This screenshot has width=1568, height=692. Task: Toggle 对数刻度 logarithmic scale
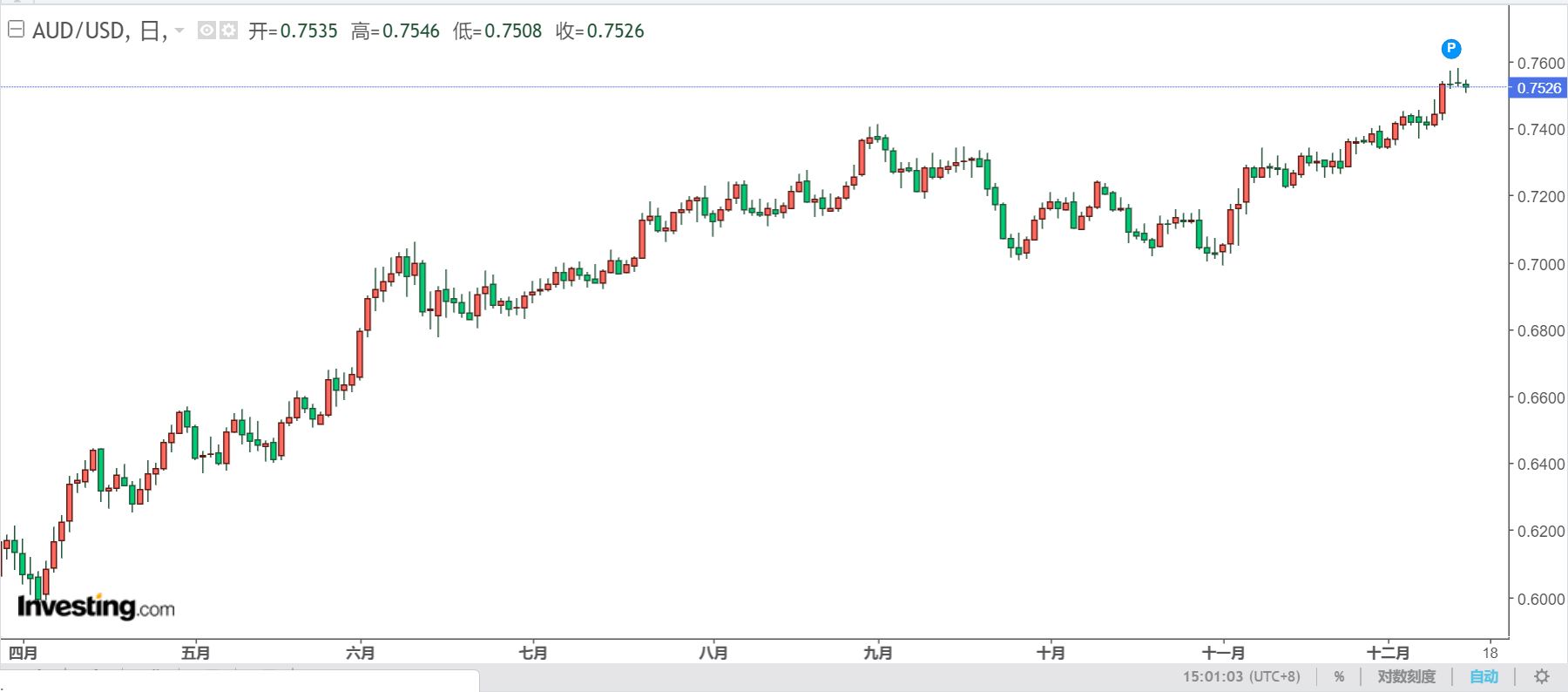point(1406,676)
